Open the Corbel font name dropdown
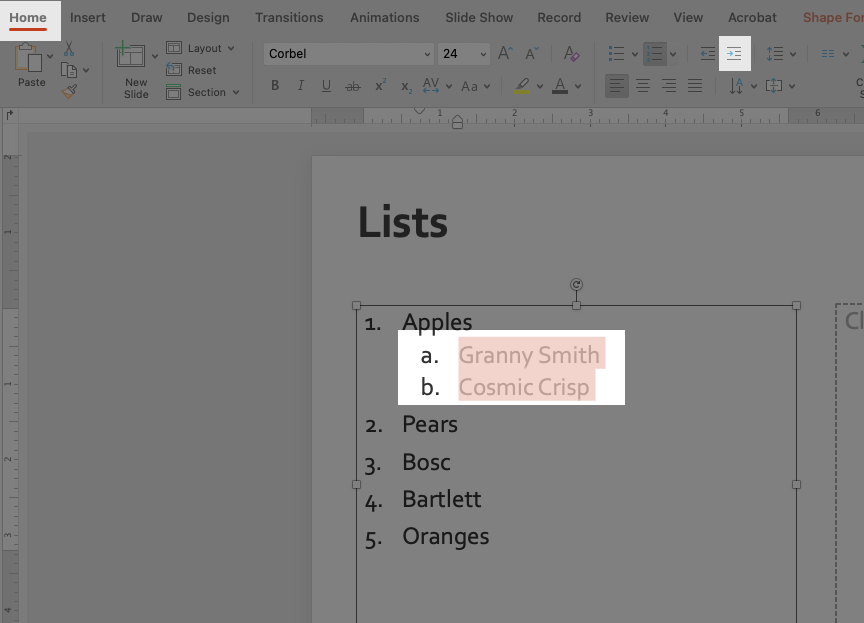Screen dimensions: 864x623 [x=428, y=54]
